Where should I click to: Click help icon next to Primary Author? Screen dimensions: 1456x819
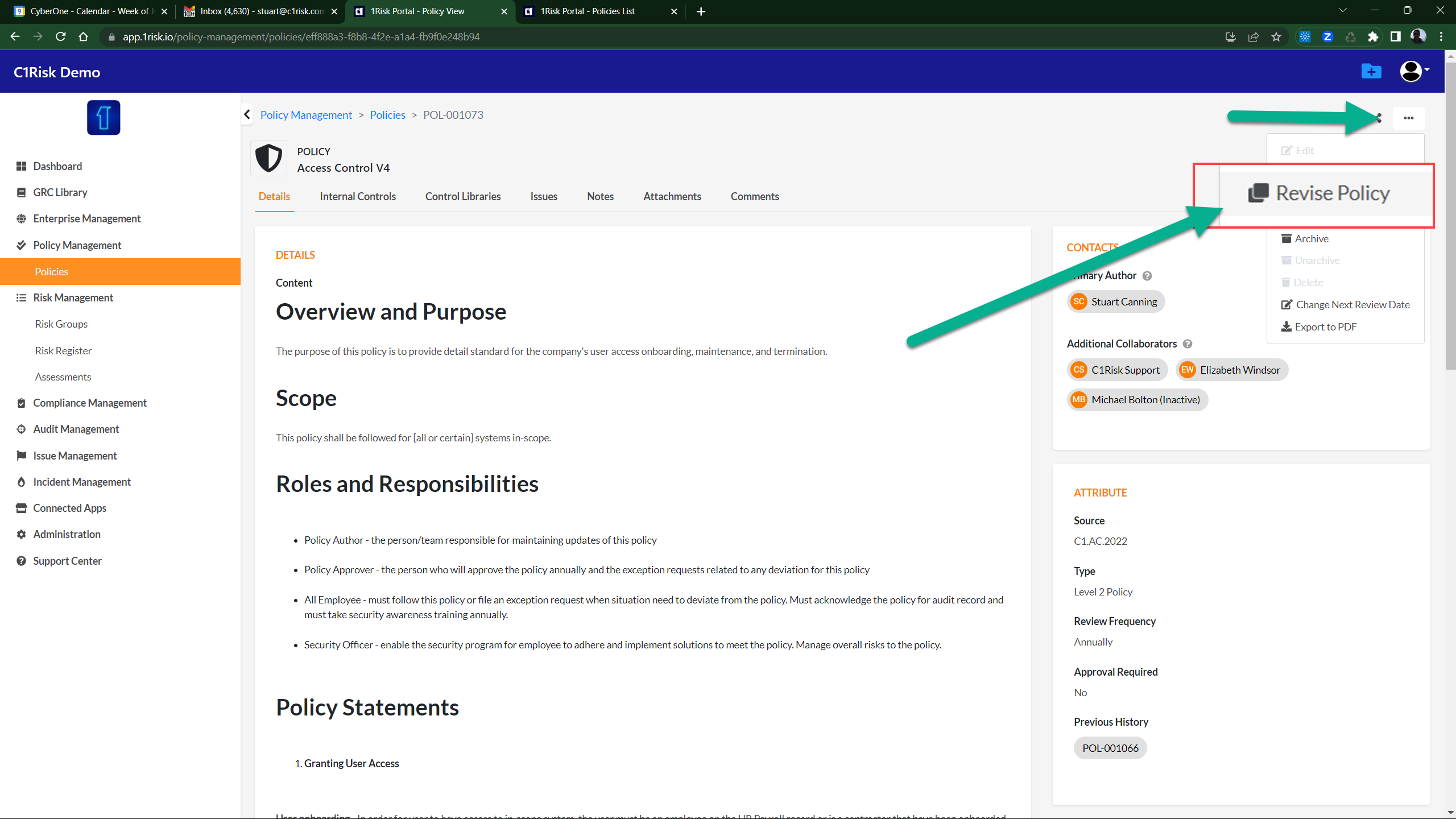(x=1147, y=276)
